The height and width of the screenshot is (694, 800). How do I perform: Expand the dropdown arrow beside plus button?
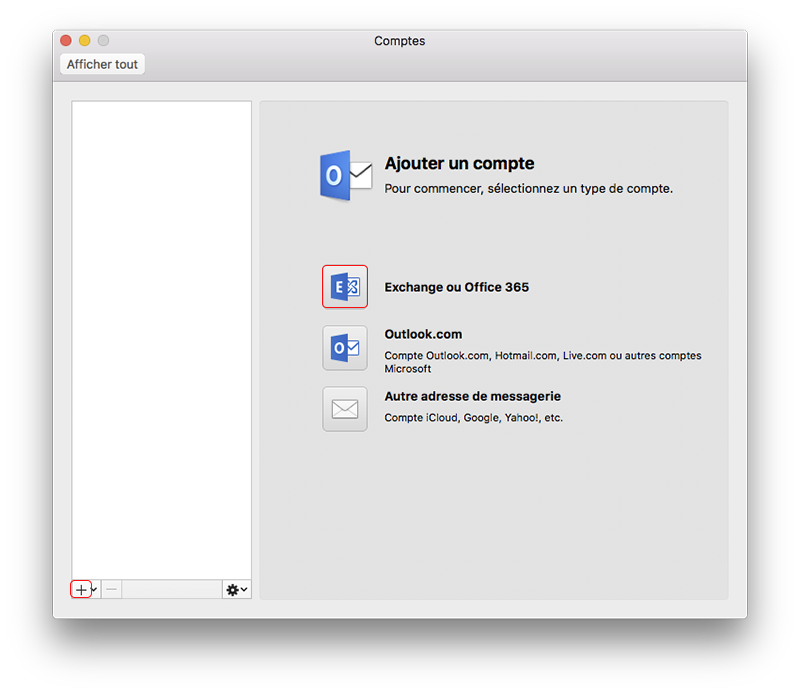click(95, 590)
